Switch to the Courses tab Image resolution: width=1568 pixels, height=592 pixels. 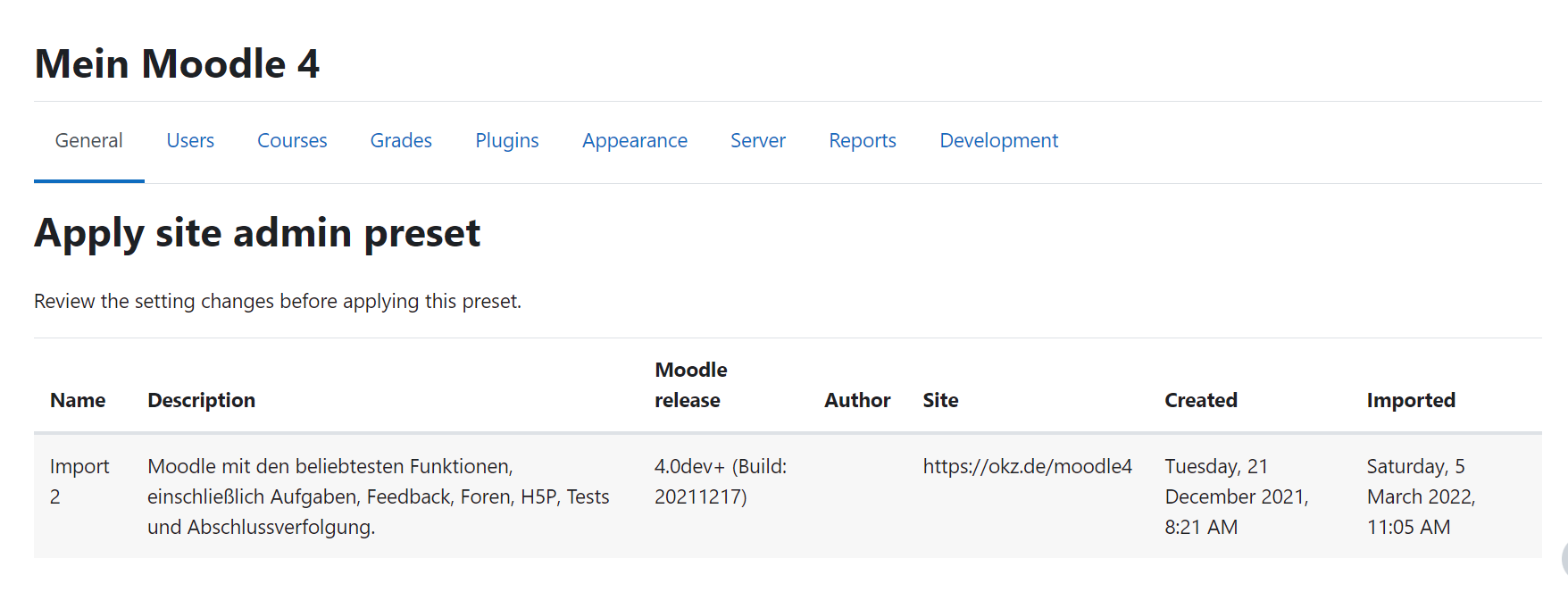(292, 141)
